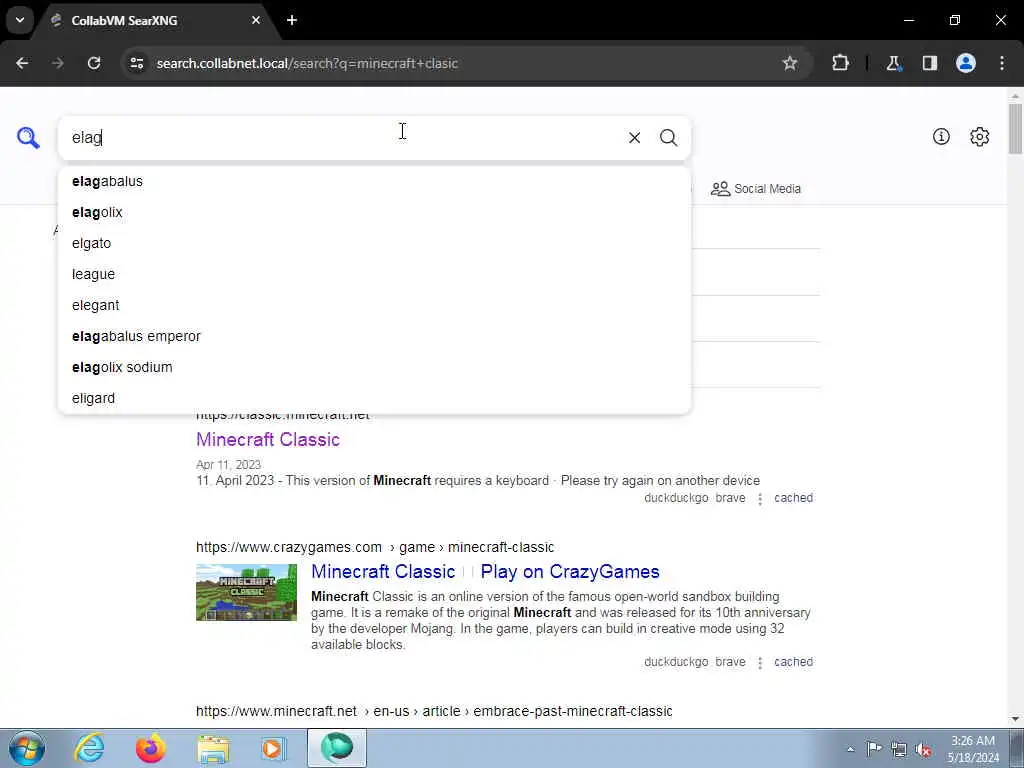This screenshot has width=1024, height=768.
Task: Open the Extensions puzzle icon
Action: (x=840, y=63)
